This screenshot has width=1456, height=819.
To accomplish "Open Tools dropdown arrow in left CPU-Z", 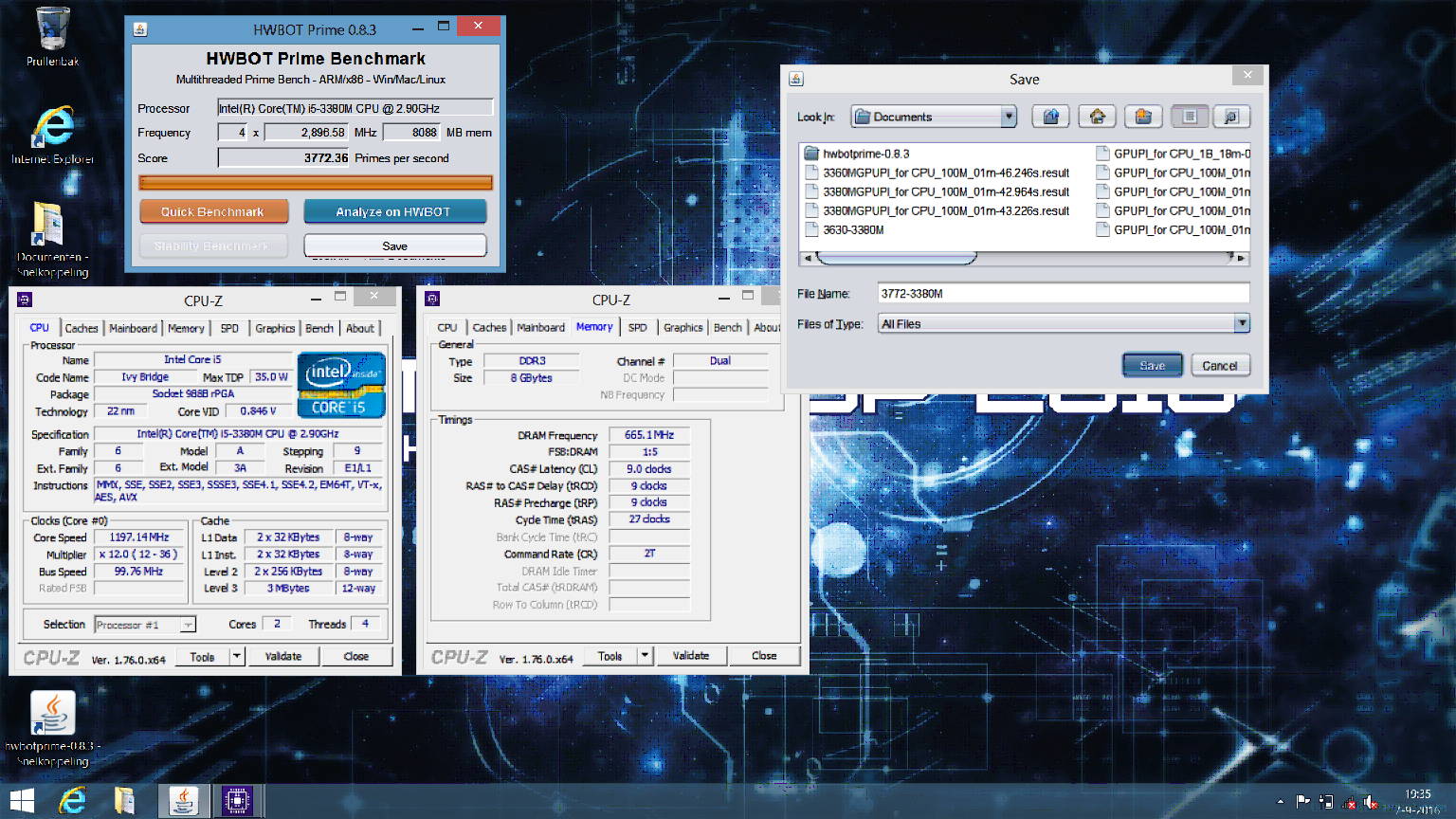I will (x=237, y=656).
